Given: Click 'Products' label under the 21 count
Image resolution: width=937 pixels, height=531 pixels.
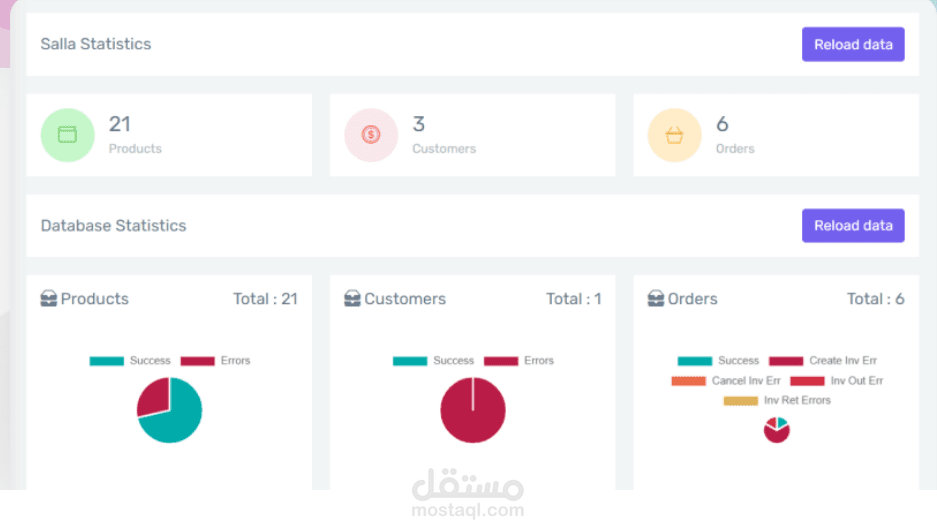Looking at the screenshot, I should (x=135, y=149).
